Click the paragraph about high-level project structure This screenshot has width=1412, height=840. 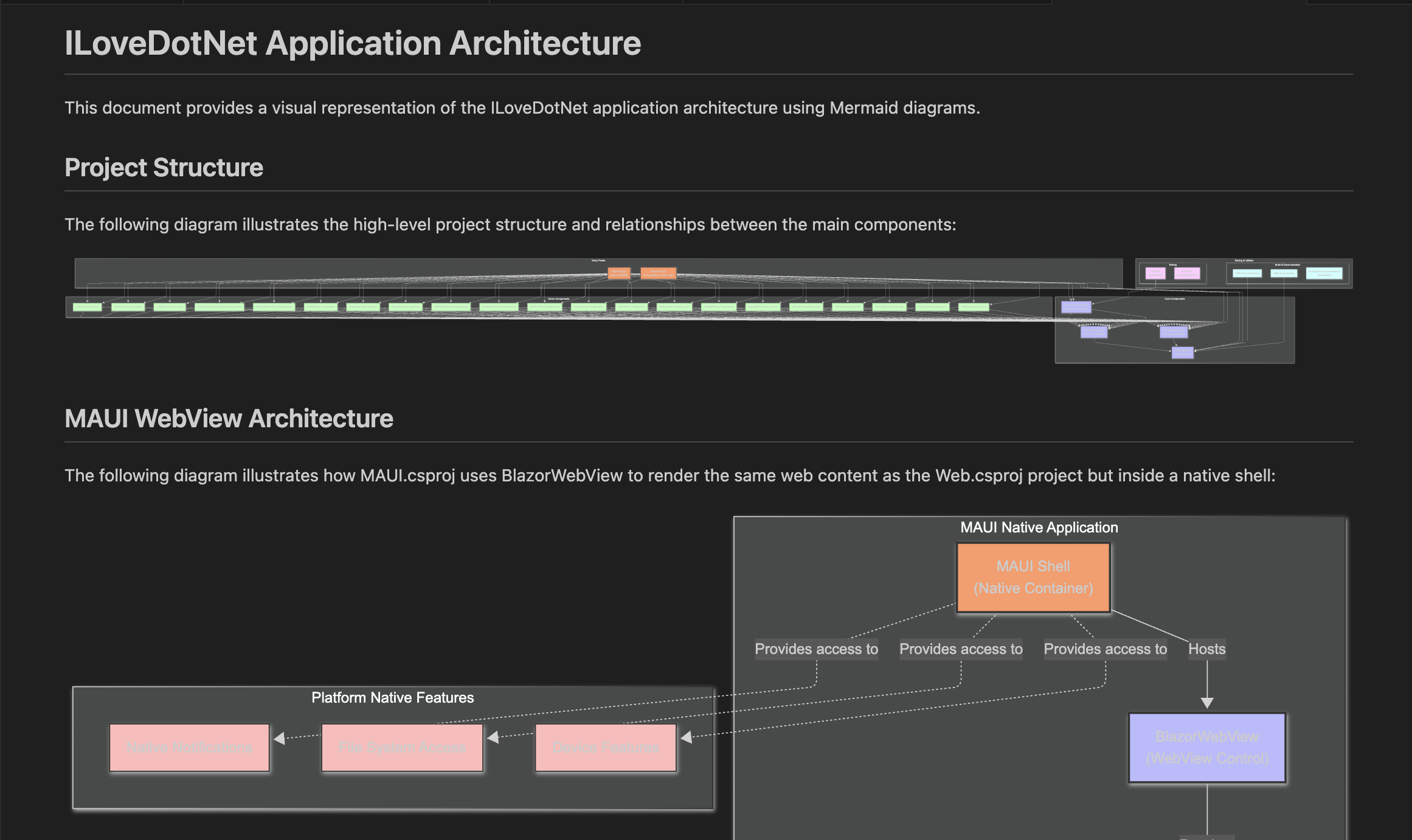[510, 224]
